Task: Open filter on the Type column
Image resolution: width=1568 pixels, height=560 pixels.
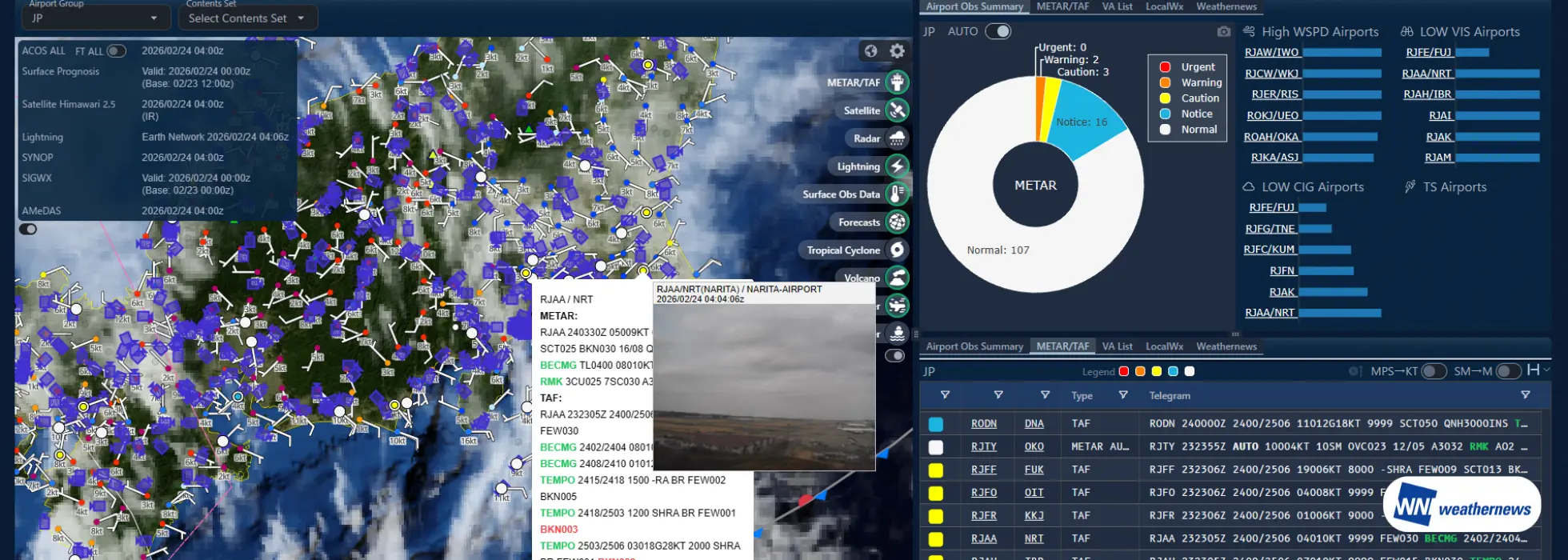Action: coord(1123,395)
